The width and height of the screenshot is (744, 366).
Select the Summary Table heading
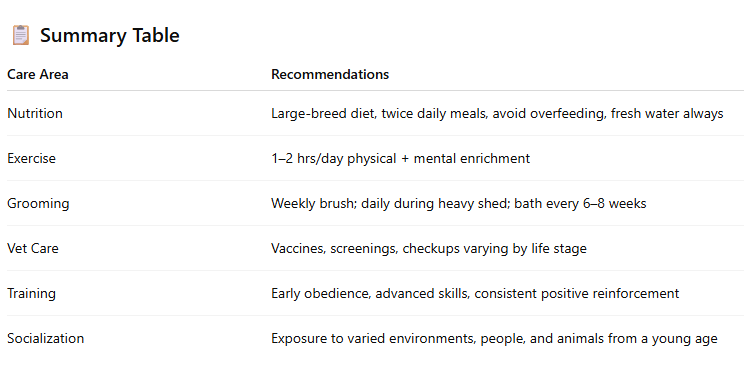[x=110, y=36]
